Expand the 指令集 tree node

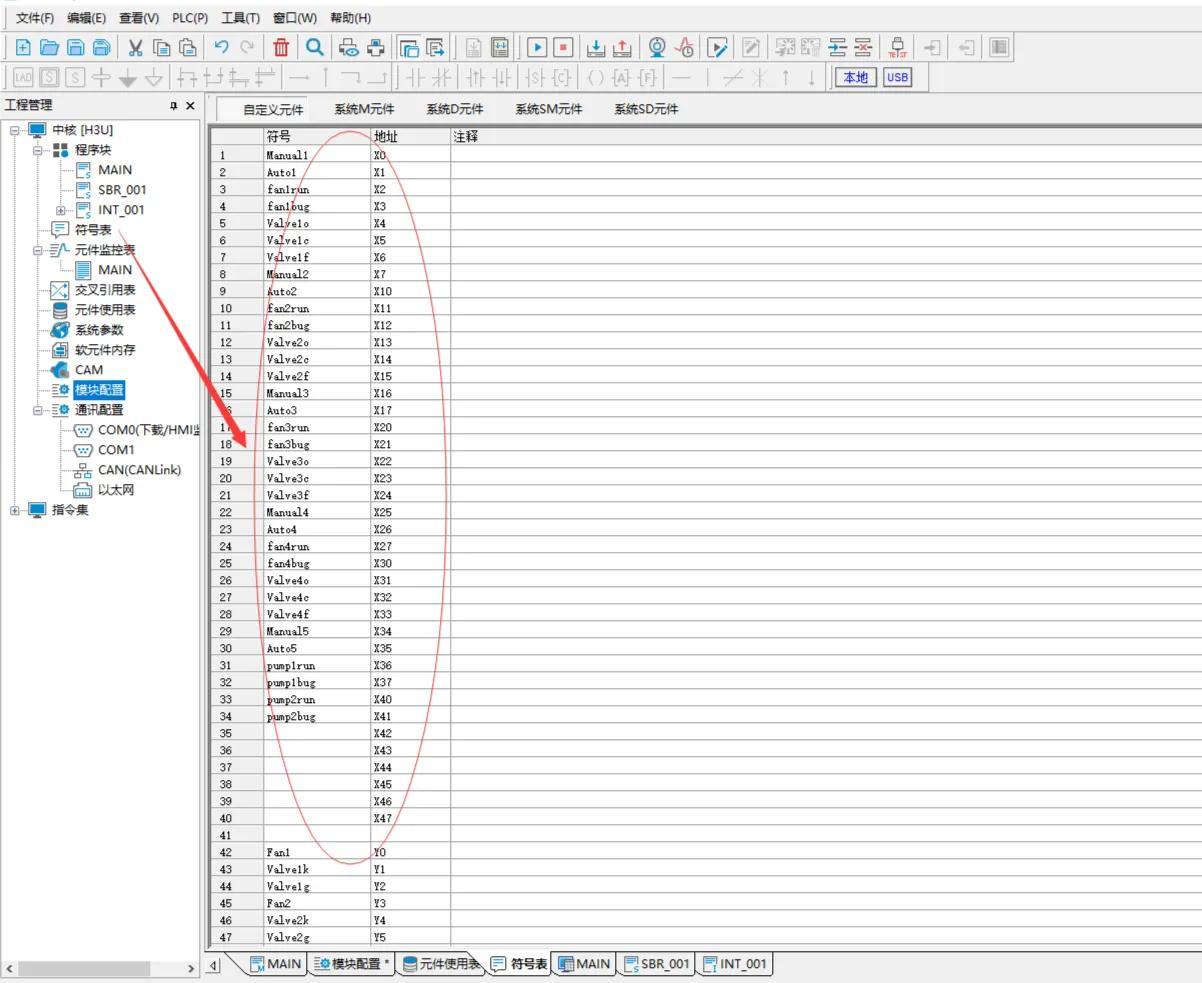click(x=15, y=510)
